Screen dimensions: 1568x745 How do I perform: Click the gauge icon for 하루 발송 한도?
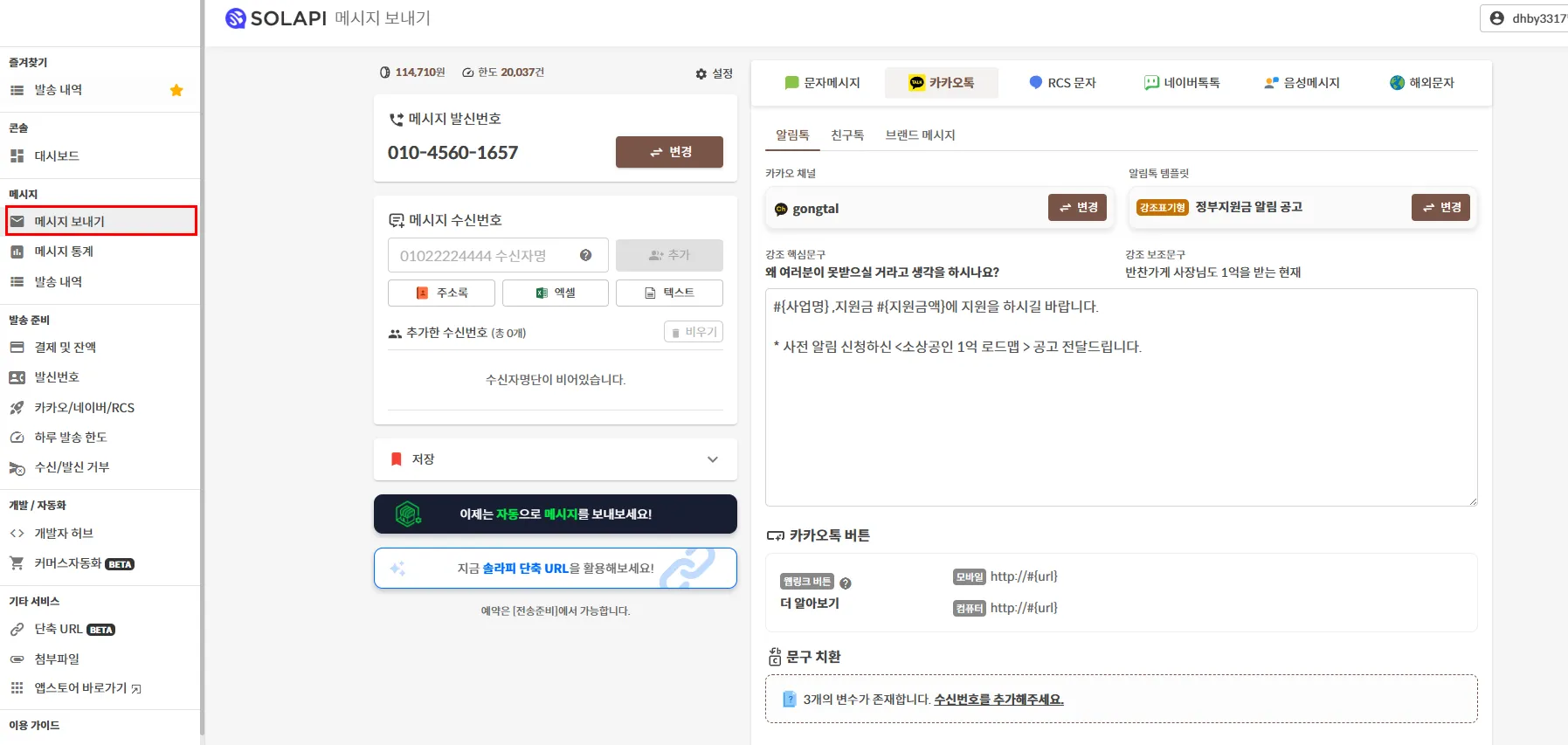[x=17, y=438]
